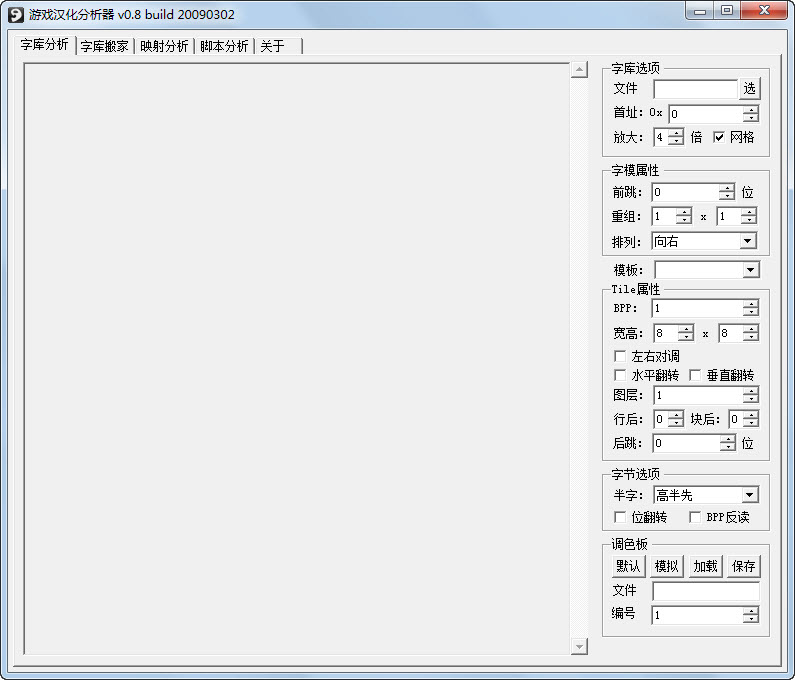
Task: Switch to the 字库搬家 tab
Action: [104, 46]
